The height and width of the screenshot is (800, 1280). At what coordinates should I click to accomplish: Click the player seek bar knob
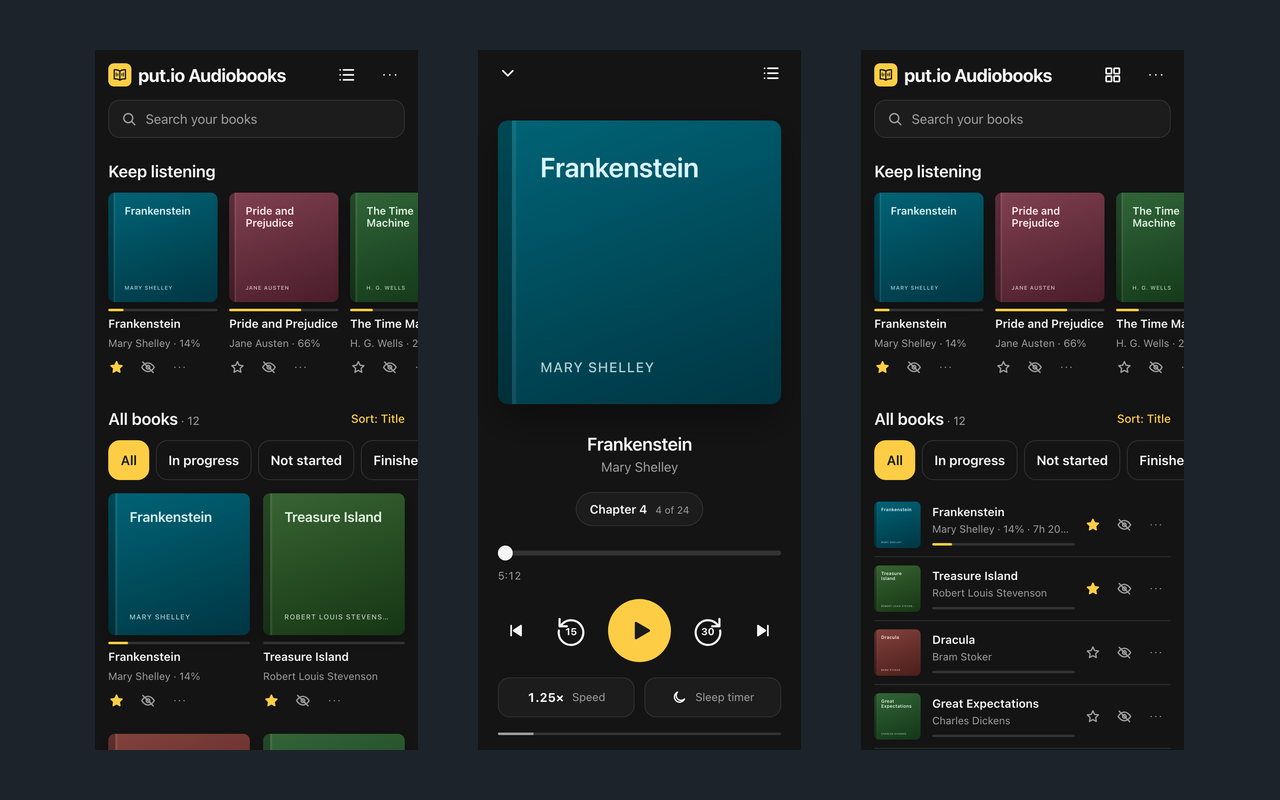click(505, 553)
